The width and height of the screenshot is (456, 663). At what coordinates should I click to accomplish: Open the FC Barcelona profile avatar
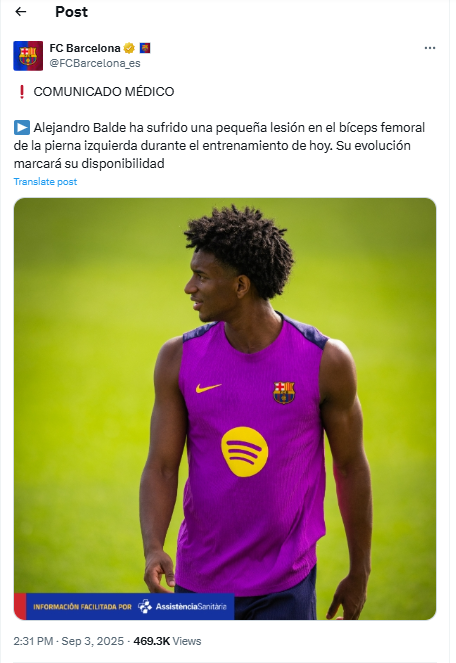tap(28, 55)
